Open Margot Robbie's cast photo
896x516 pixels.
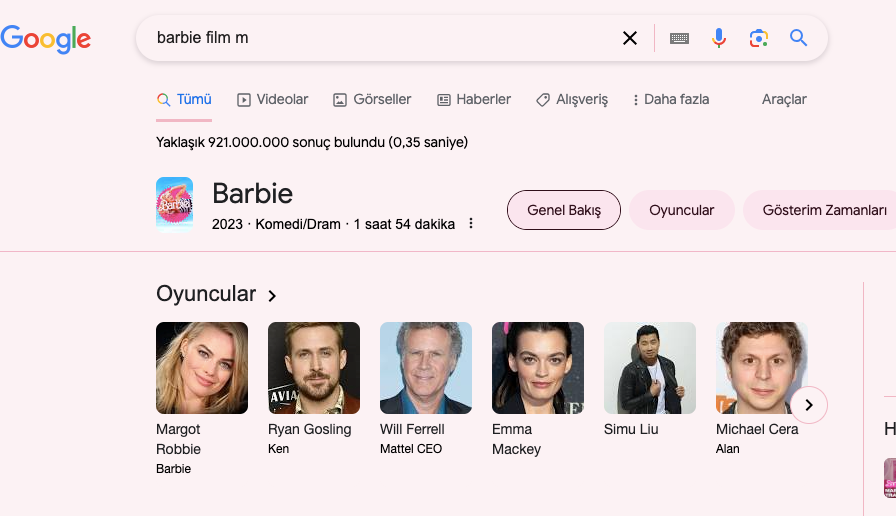[x=202, y=368]
